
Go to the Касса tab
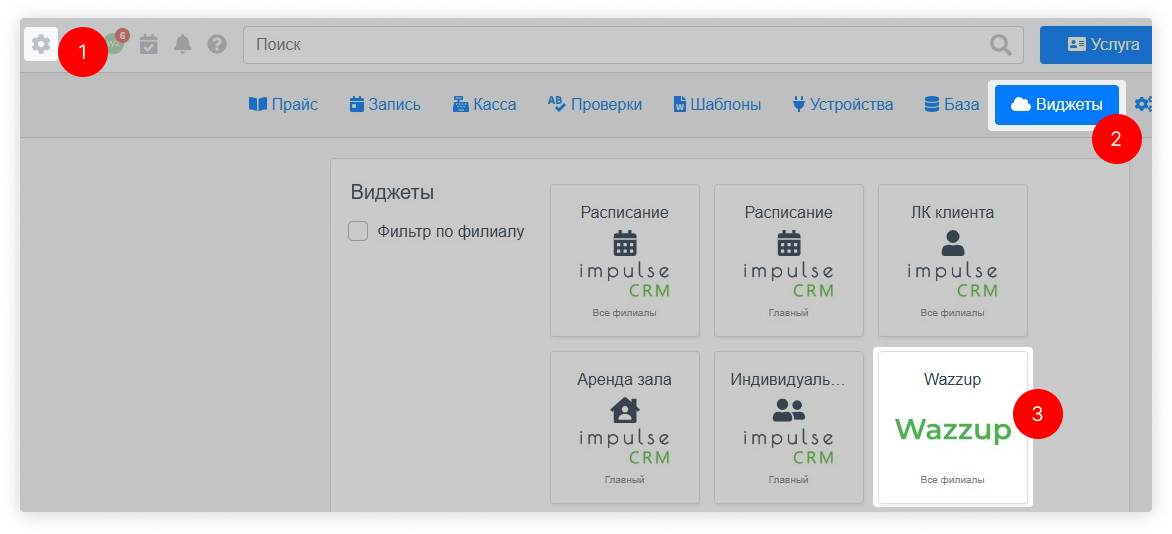tap(484, 104)
